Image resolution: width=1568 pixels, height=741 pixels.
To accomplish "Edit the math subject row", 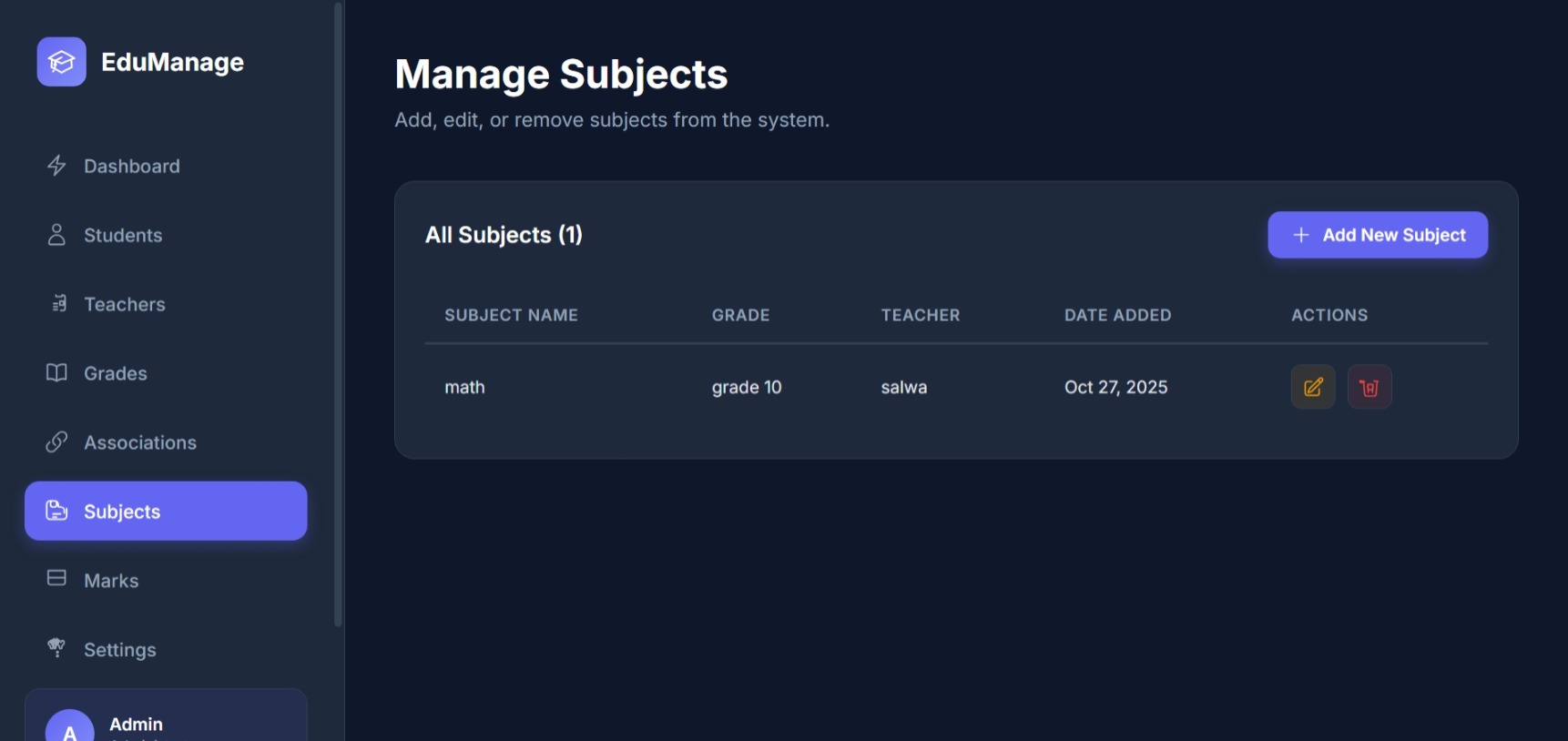I will (x=1313, y=387).
